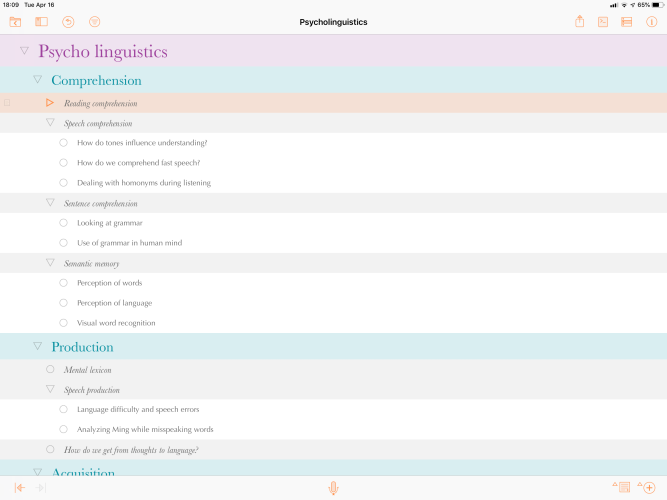The height and width of the screenshot is (500, 667).
Task: Tap the 'Psycho linguistics' heading text
Action: click(x=103, y=51)
